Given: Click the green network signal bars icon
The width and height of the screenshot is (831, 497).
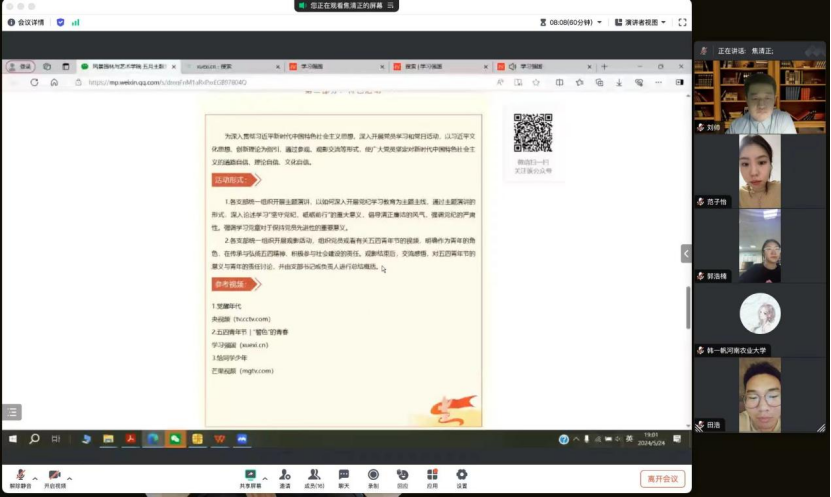Looking at the screenshot, I should click(x=76, y=21).
